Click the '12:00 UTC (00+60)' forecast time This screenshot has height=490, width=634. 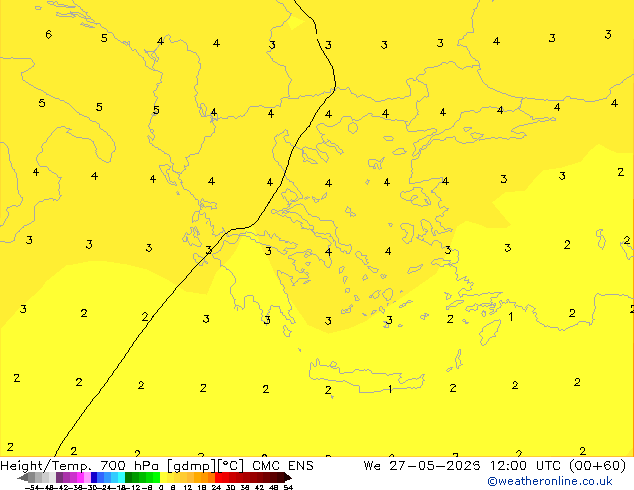(558, 466)
